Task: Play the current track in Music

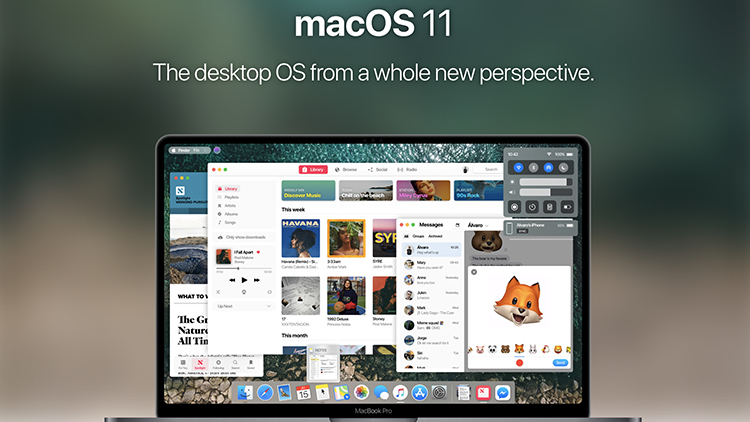Action: tap(244, 280)
